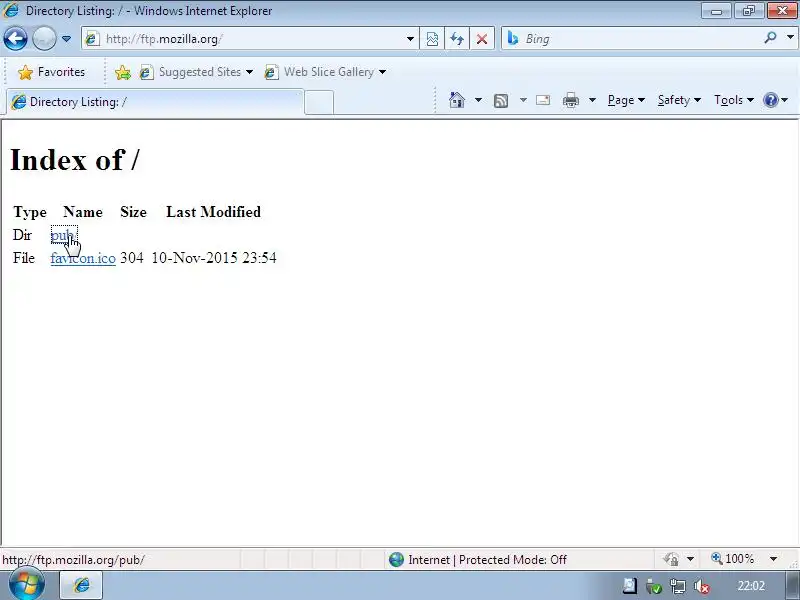
Task: Click the Index of / heading
Action: pyautogui.click(x=74, y=160)
